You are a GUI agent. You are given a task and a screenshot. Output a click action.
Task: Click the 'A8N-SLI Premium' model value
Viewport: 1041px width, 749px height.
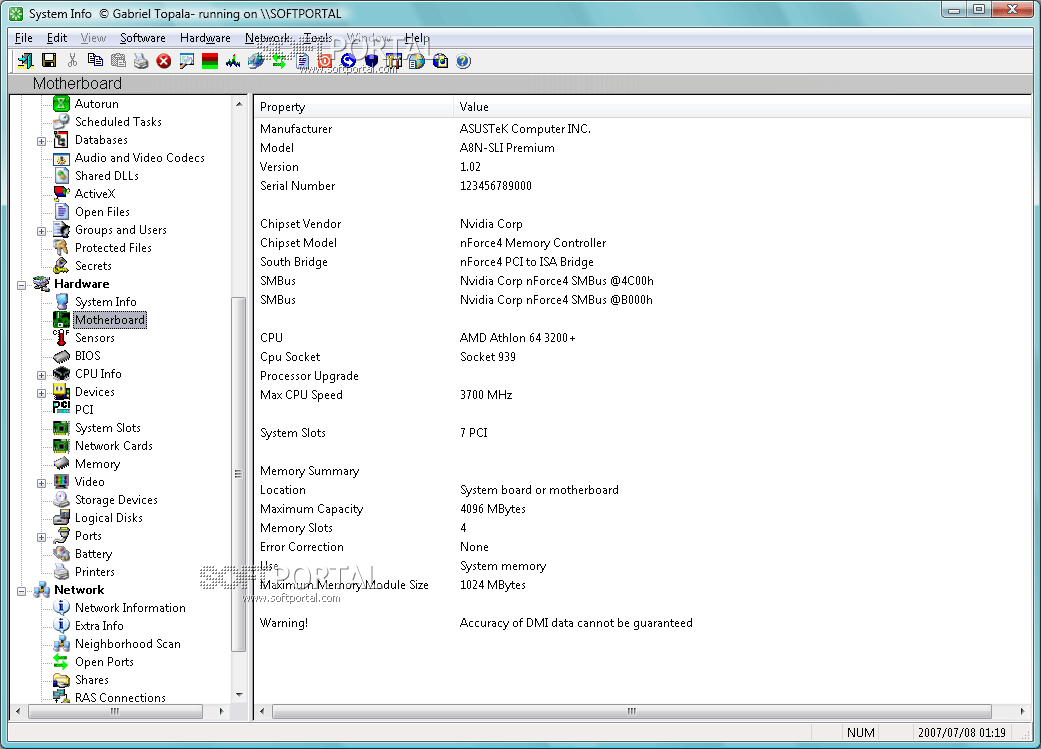pyautogui.click(x=507, y=148)
